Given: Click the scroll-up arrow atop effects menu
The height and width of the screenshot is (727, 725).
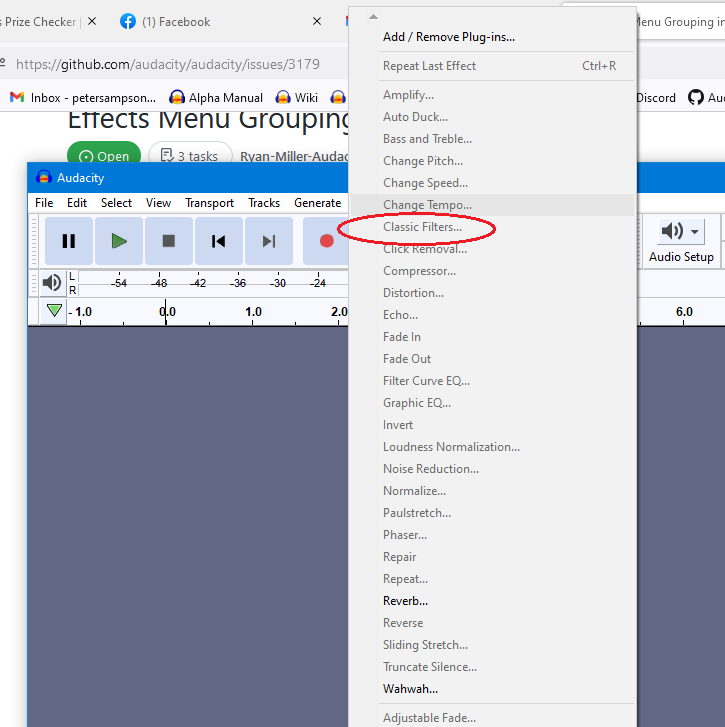Looking at the screenshot, I should (373, 17).
